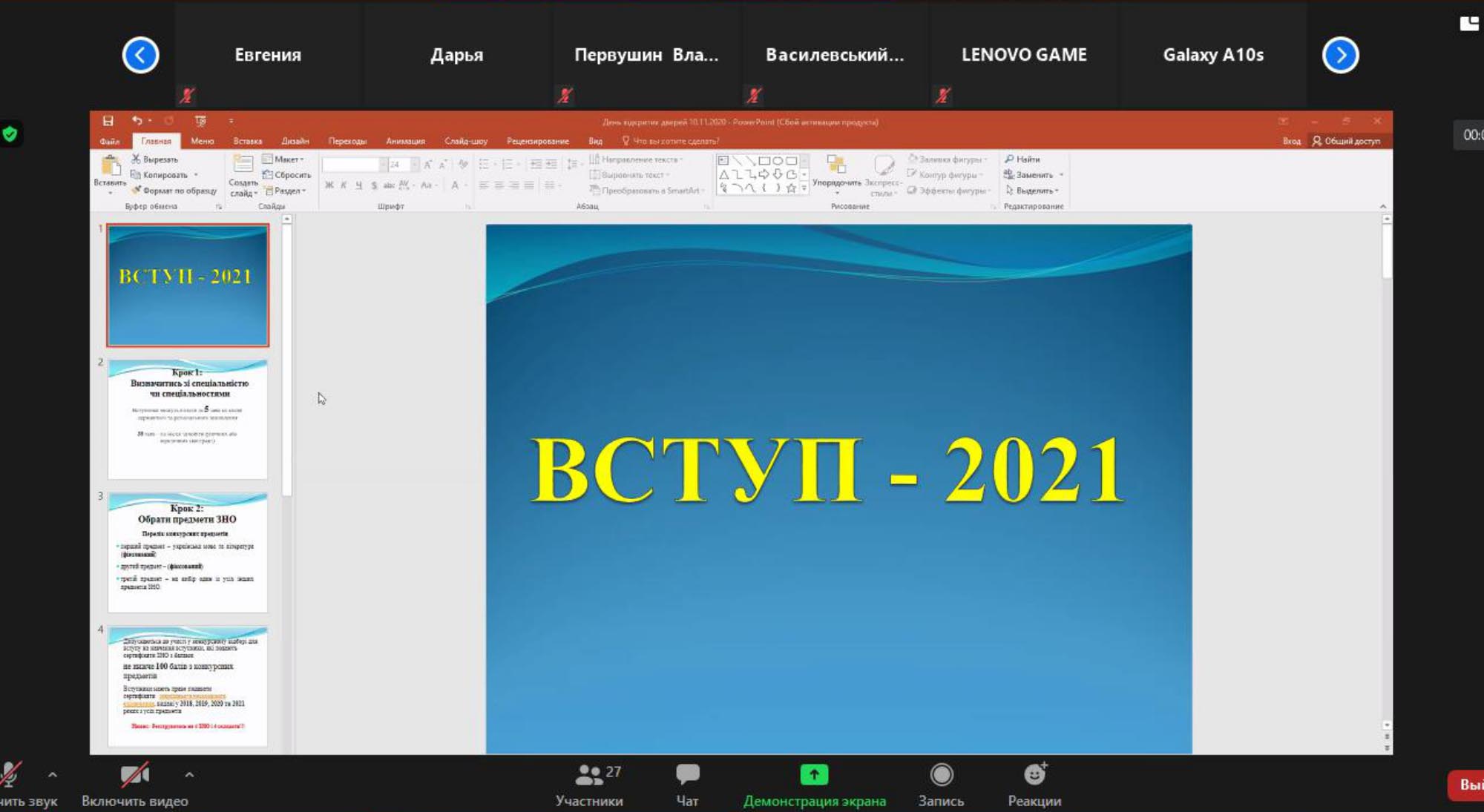Start recording with the Record button

coord(941,775)
